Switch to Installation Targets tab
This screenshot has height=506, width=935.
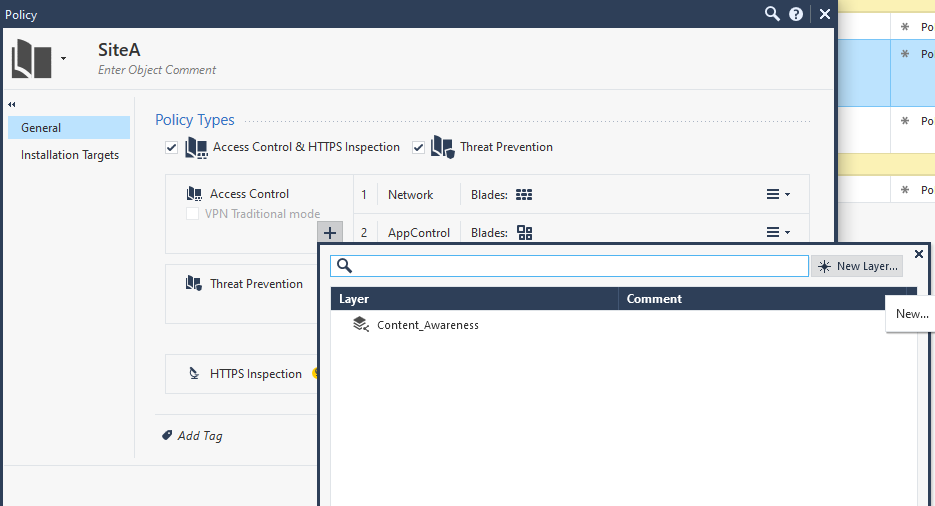(70, 155)
